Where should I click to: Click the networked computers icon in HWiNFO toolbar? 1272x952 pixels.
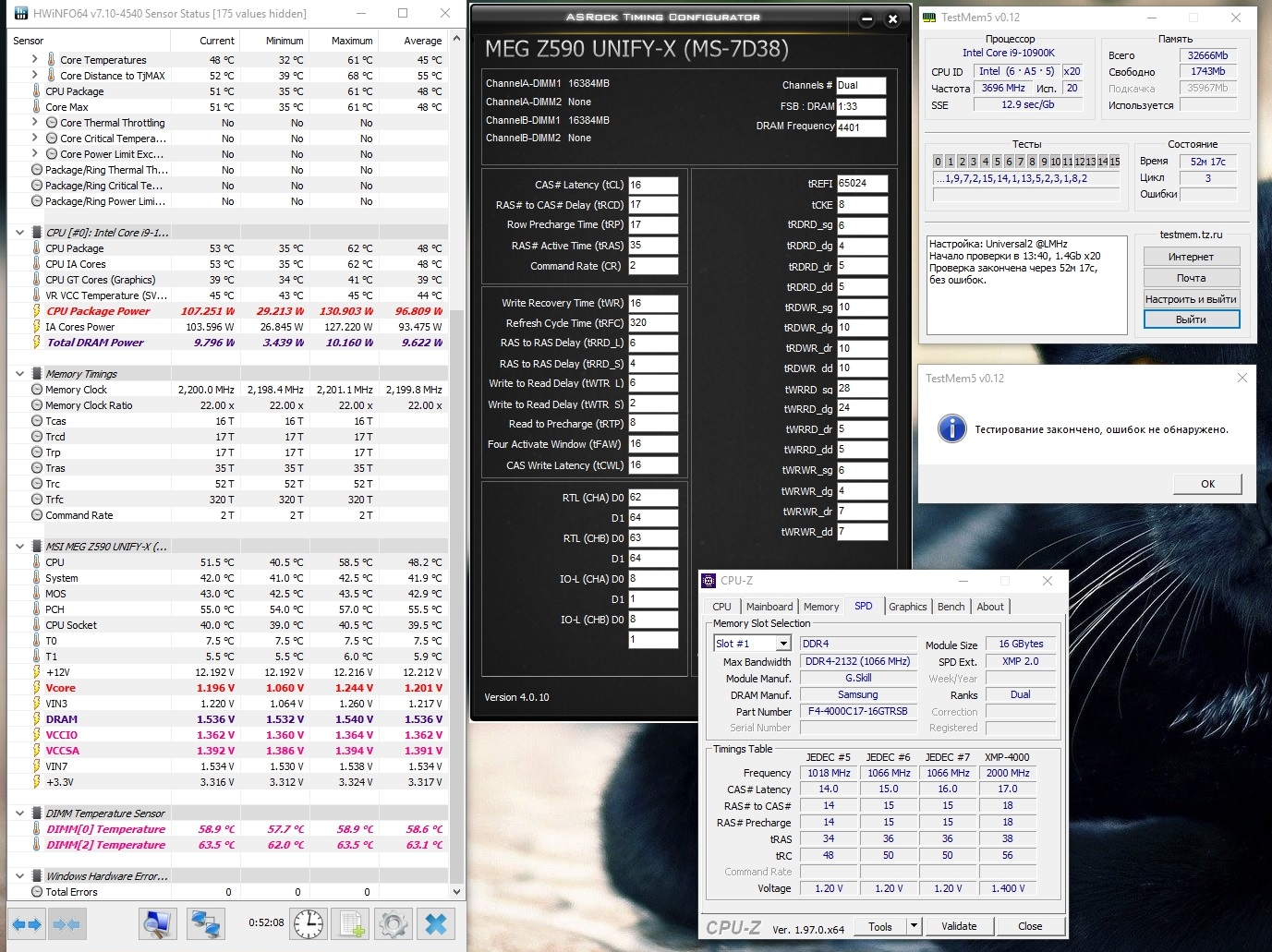click(x=204, y=923)
